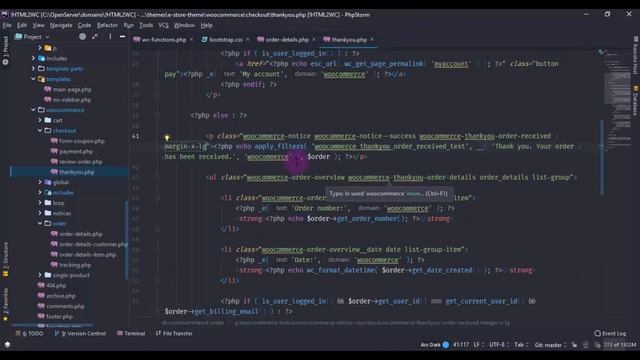The width and height of the screenshot is (640, 360).
Task: Select 404.php file
Action: (x=56, y=285)
